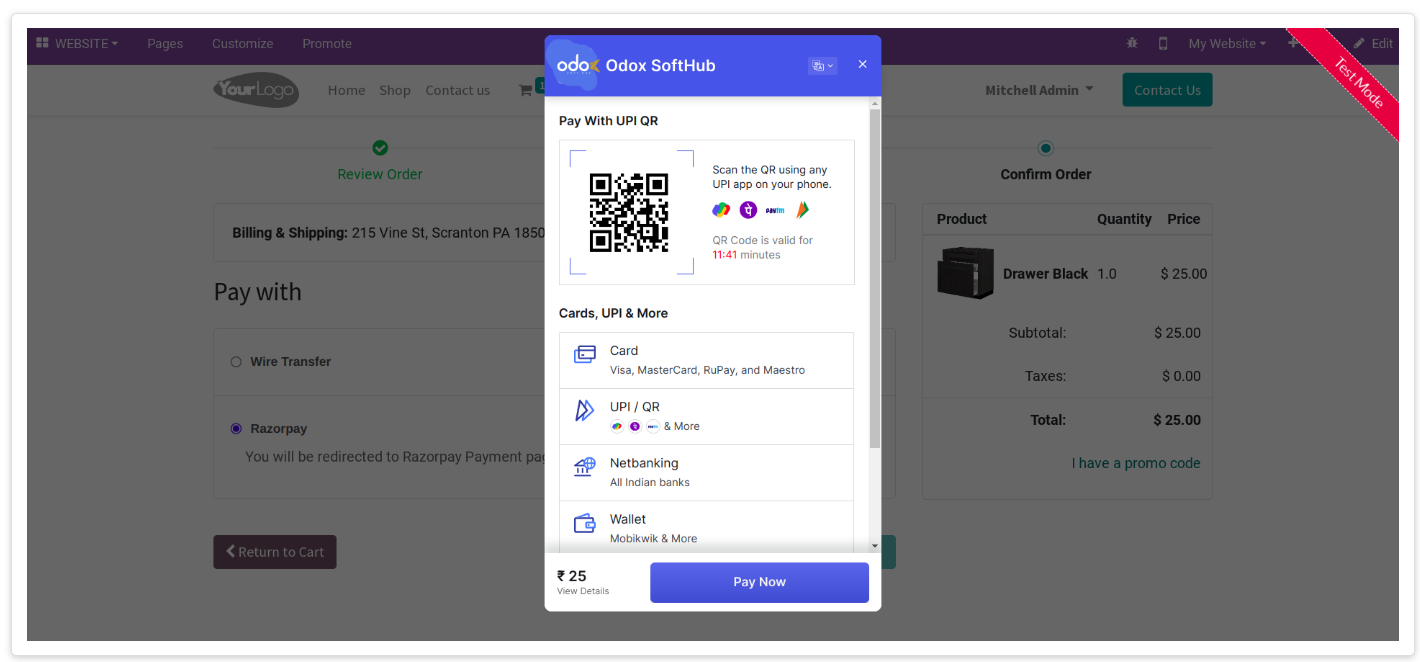Click the payment dialog vertical scrollbar
Viewport: 1420px width, 662px height.
[x=875, y=278]
